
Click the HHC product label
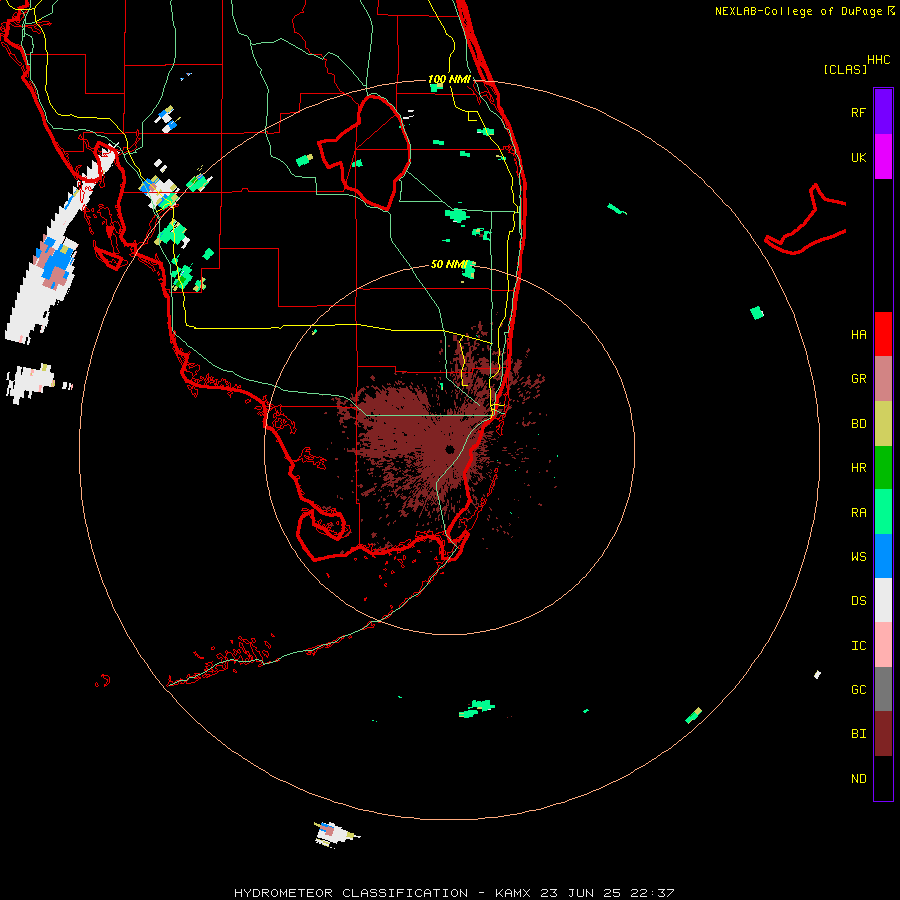click(x=878, y=60)
